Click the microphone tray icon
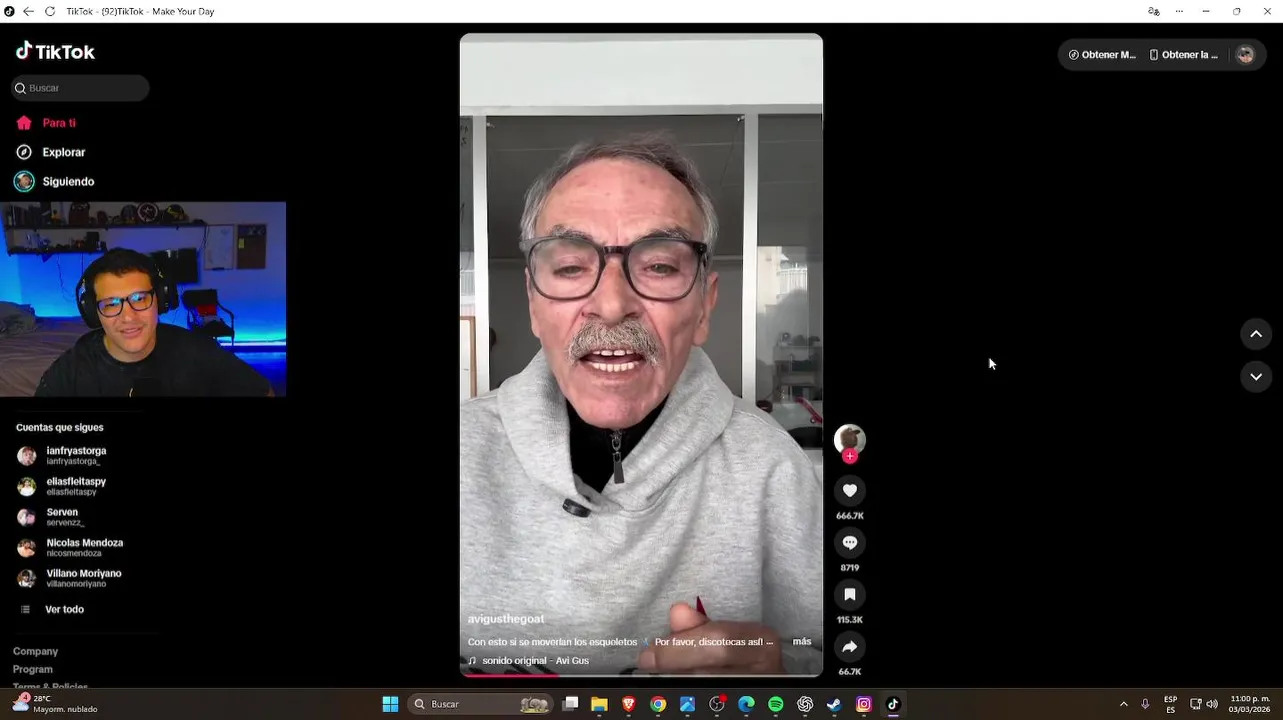Screen dimensions: 1283x720 [x=1146, y=704]
